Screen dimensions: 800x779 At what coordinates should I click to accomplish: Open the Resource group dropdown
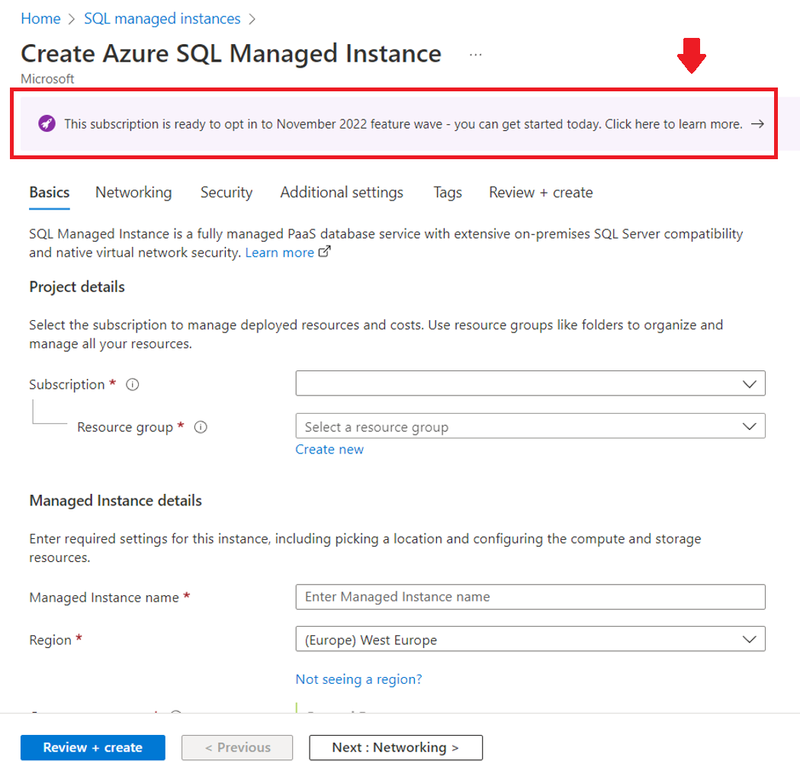click(530, 426)
